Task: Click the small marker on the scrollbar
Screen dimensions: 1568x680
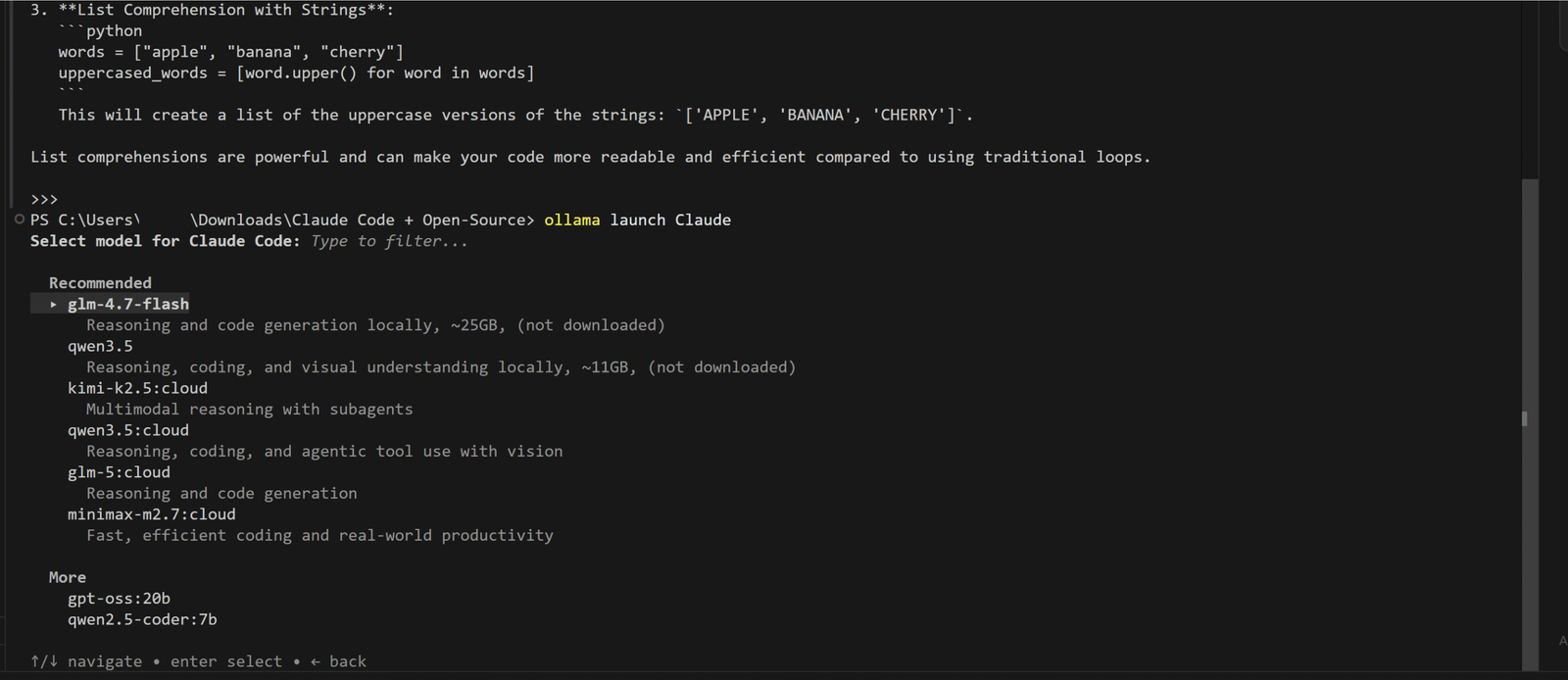Action: coord(1524,418)
